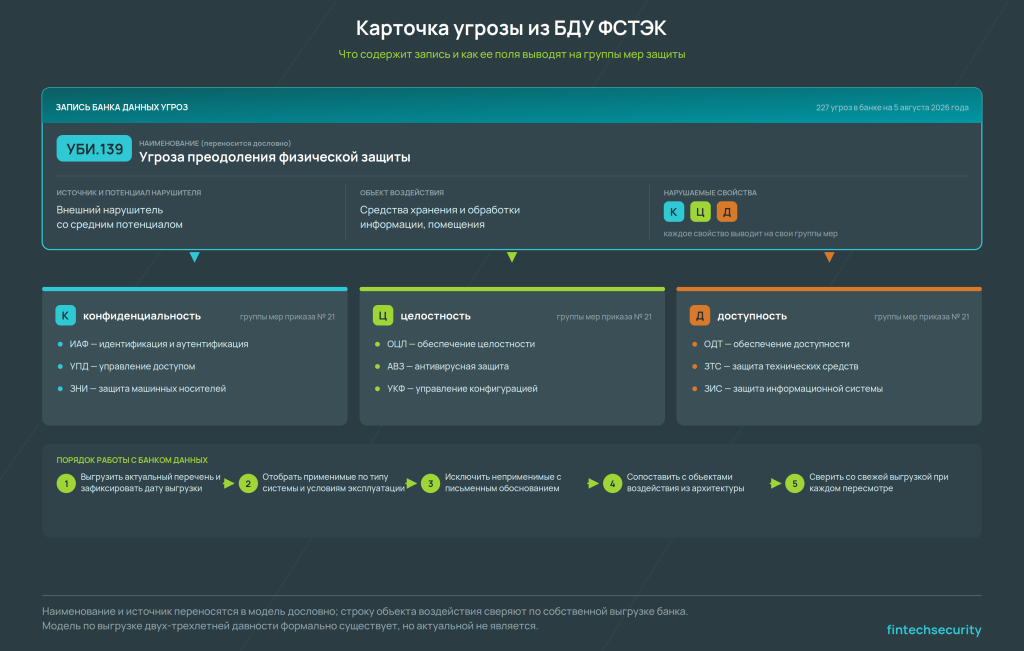Click the Ц icon in the целостность card

(383, 315)
